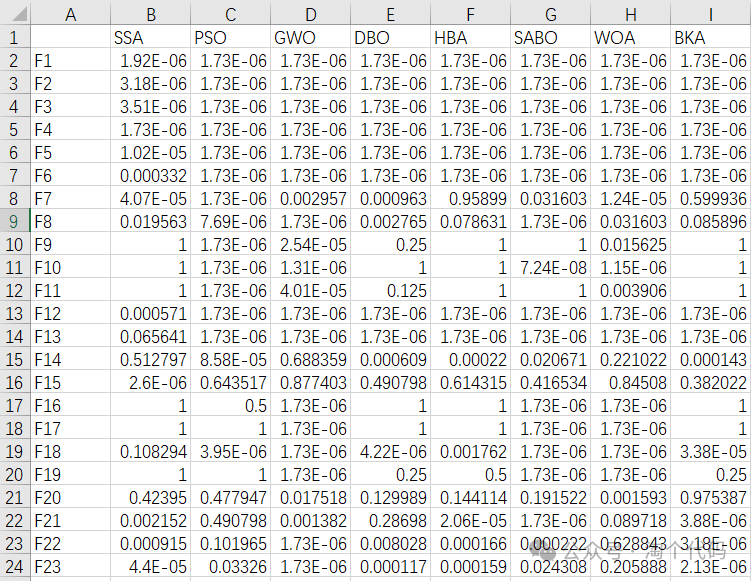Click cell containing 0.28698
This screenshot has width=751, height=581.
(390, 520)
